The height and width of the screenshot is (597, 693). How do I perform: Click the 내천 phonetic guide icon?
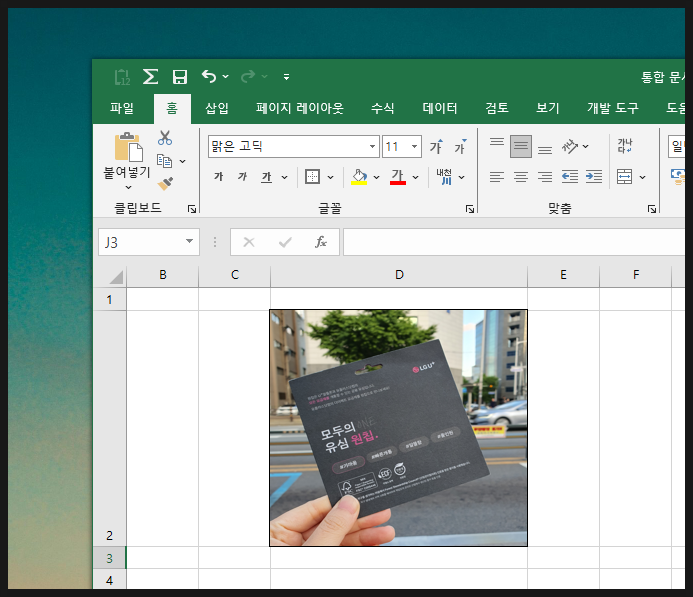click(444, 177)
